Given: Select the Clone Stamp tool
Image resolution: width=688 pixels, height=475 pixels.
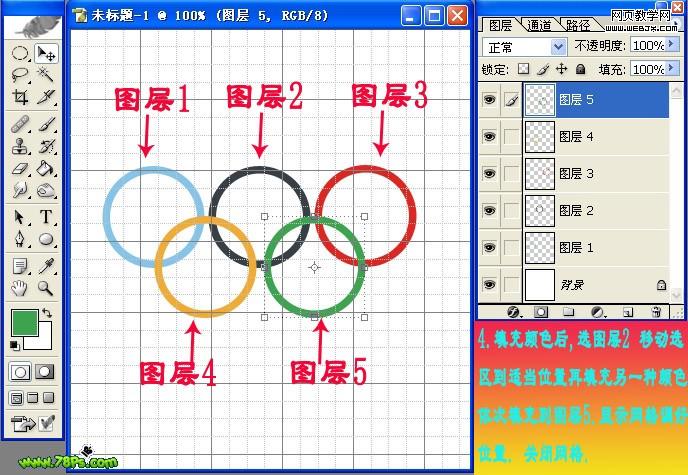Looking at the screenshot, I should point(20,146).
